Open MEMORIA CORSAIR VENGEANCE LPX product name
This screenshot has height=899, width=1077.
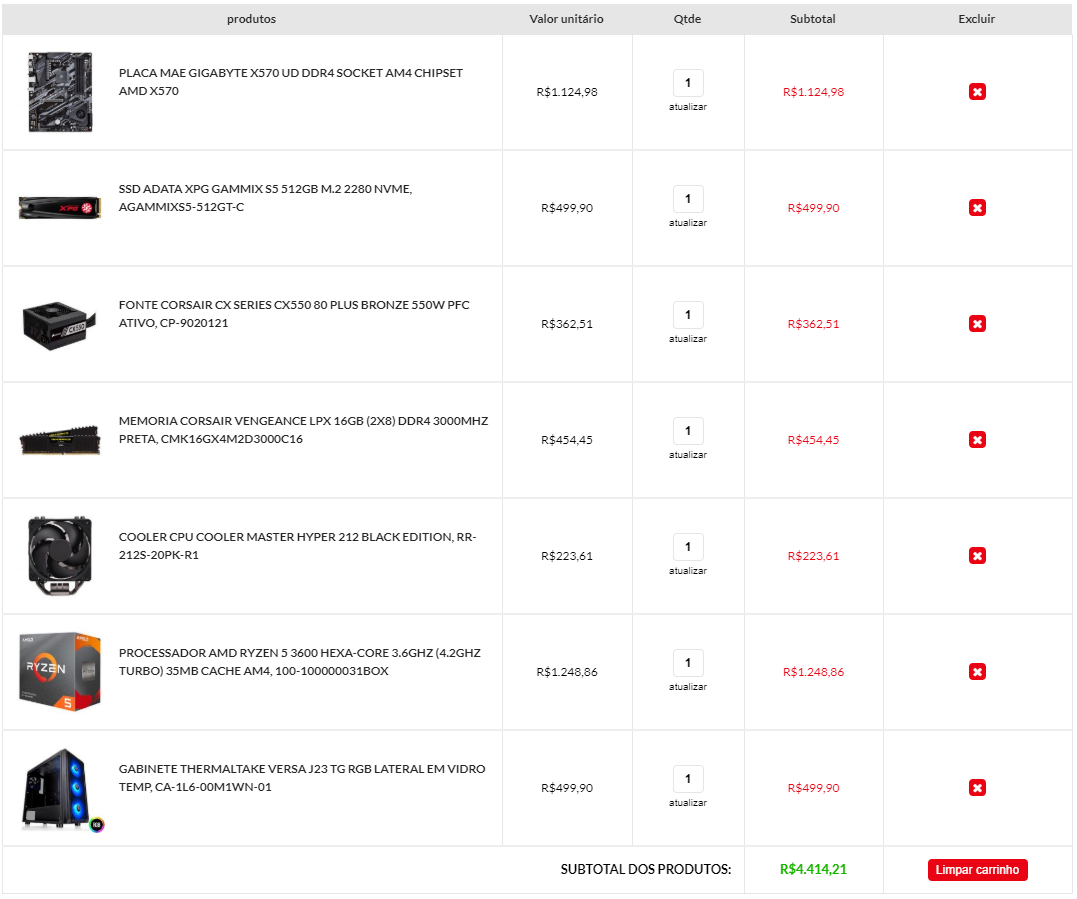304,431
